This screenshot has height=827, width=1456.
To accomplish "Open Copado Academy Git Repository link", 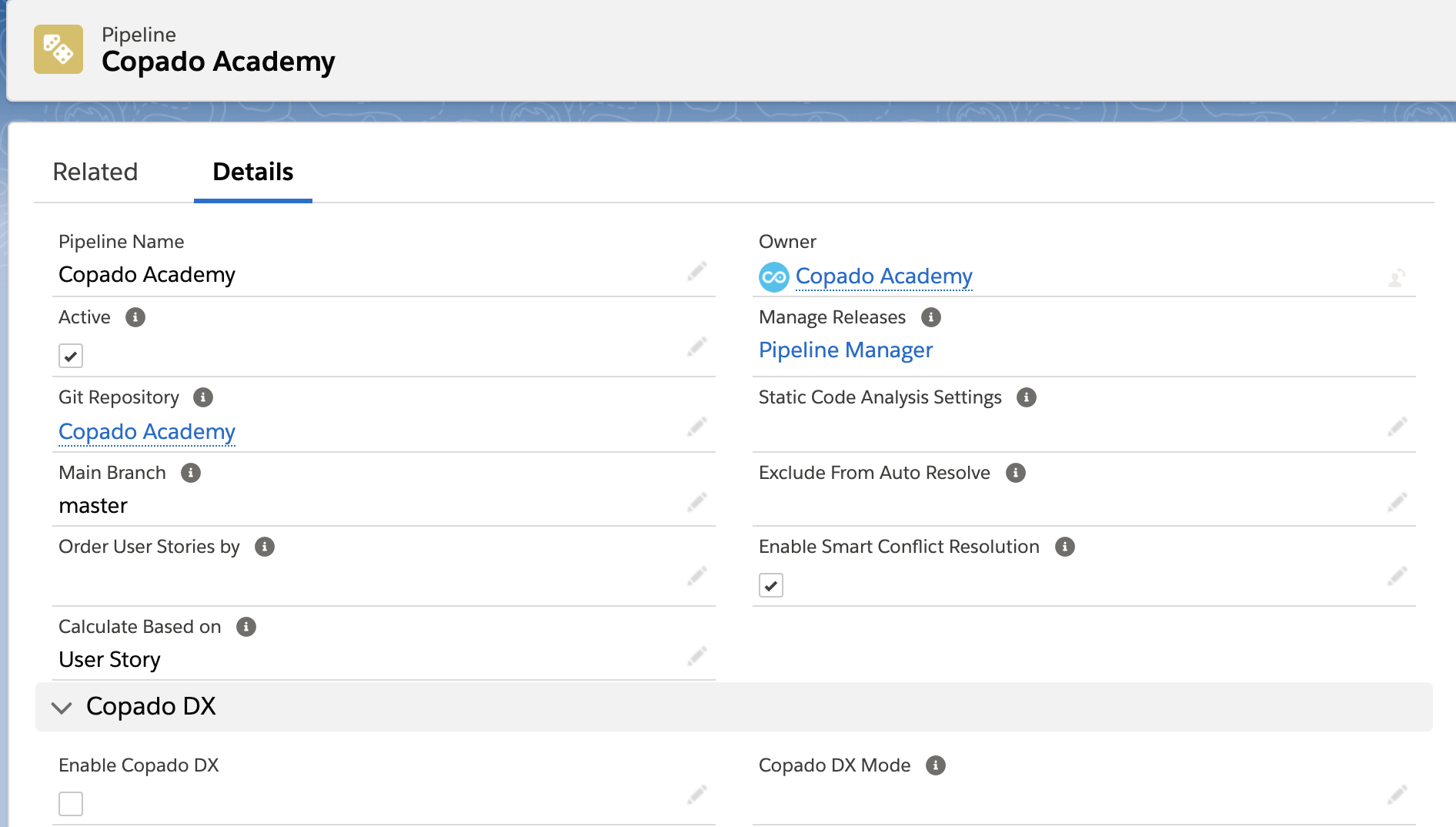I will (147, 431).
